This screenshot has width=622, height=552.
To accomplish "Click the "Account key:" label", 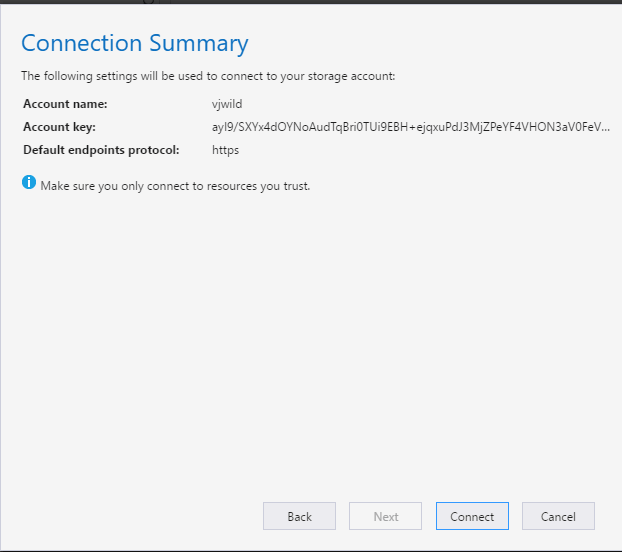I will (59, 127).
